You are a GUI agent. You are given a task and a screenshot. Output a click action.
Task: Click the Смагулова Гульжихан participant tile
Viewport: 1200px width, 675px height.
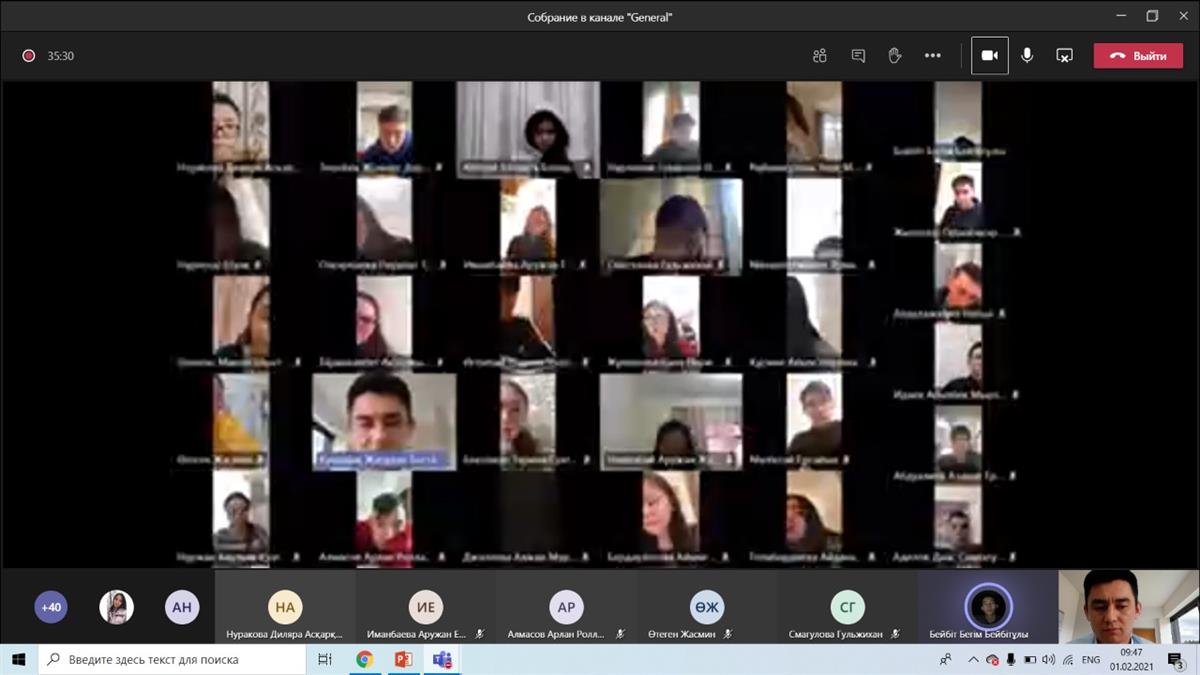pyautogui.click(x=847, y=608)
